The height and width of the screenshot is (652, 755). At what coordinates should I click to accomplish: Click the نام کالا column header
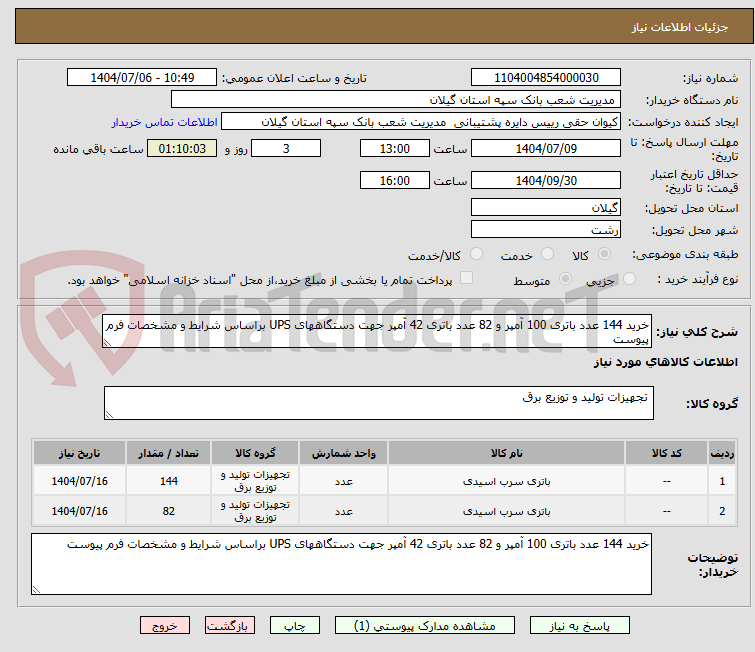506,453
